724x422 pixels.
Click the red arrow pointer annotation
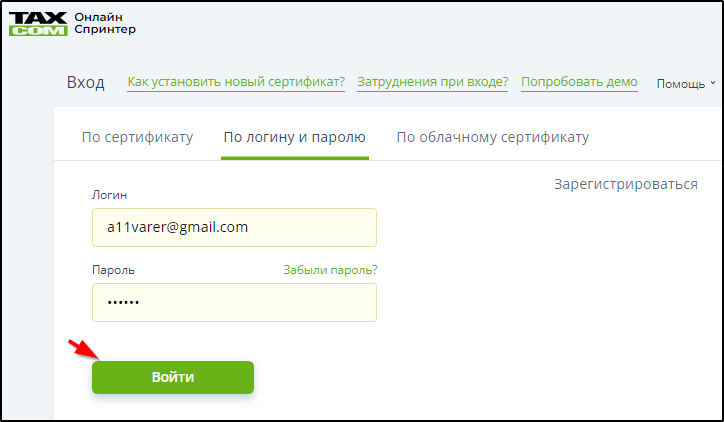coord(82,348)
